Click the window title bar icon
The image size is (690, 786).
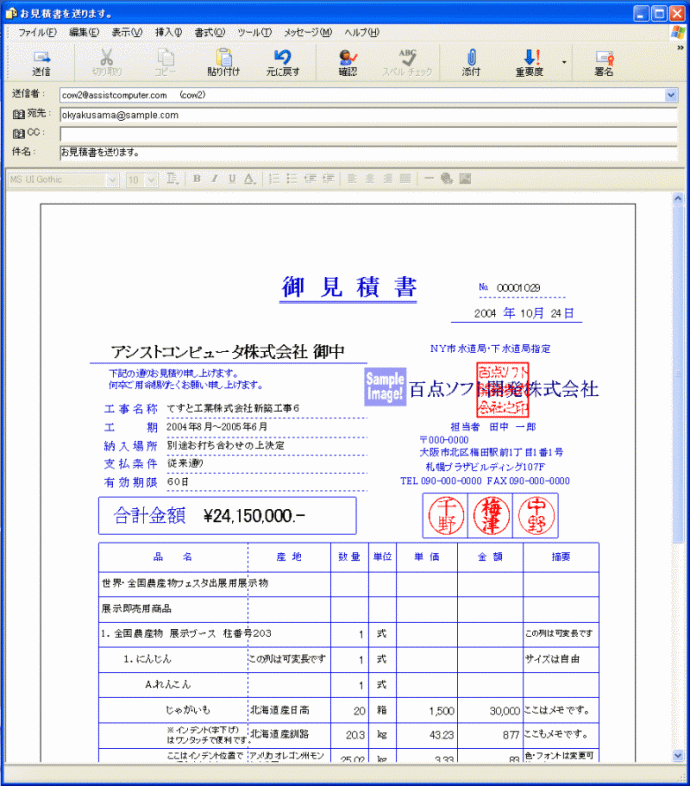click(11, 13)
